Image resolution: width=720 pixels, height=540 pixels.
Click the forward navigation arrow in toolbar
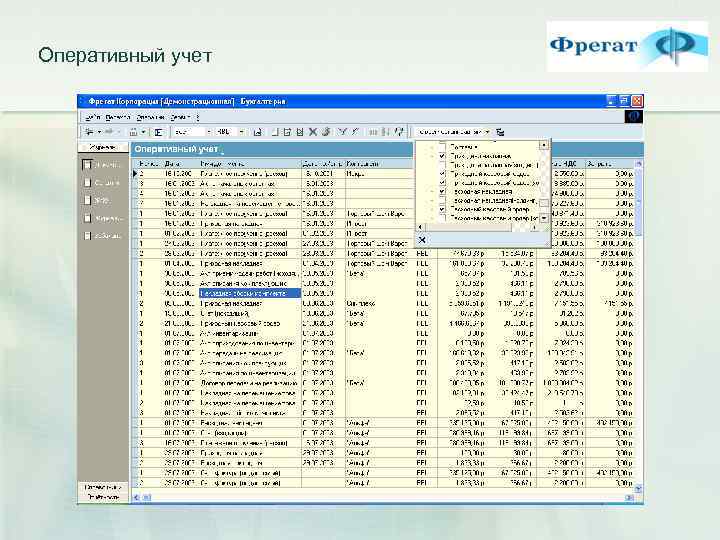[x=109, y=132]
